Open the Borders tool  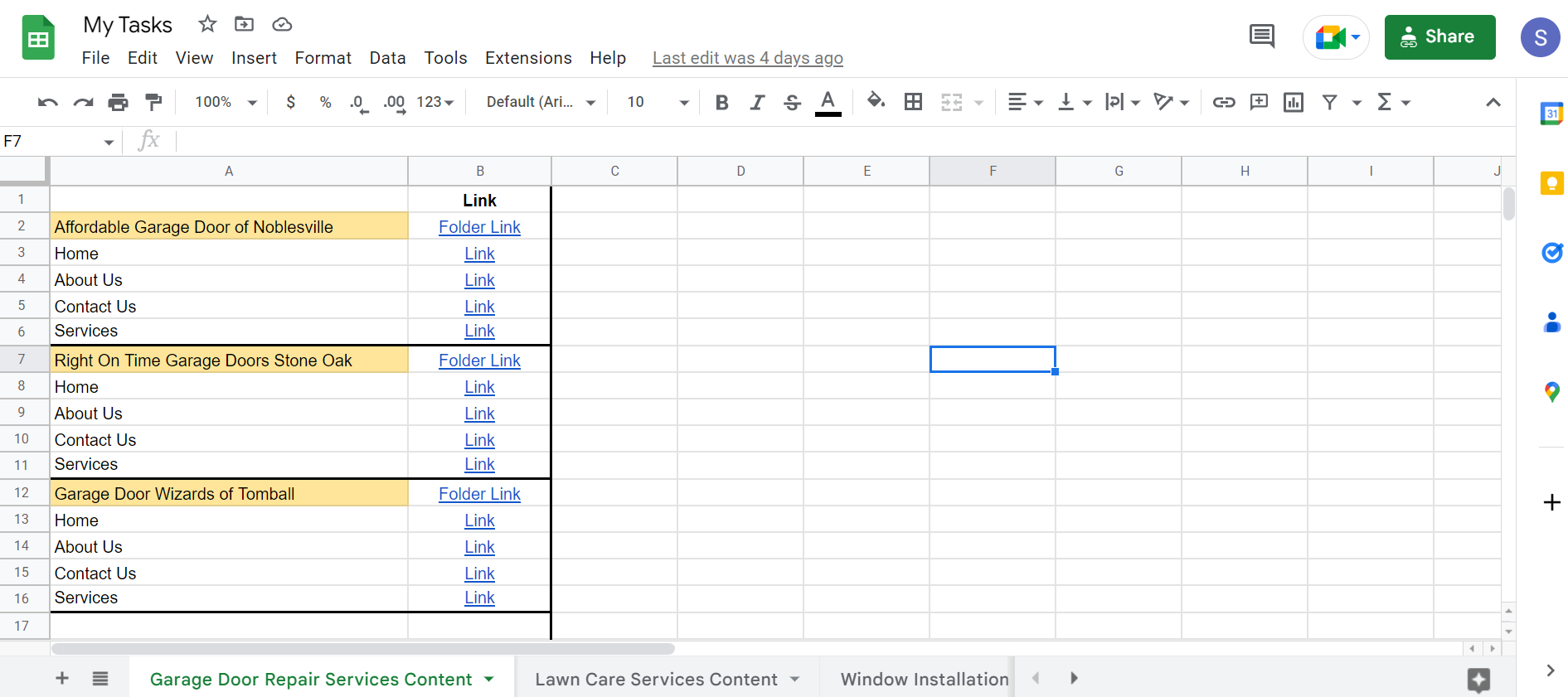pyautogui.click(x=913, y=102)
